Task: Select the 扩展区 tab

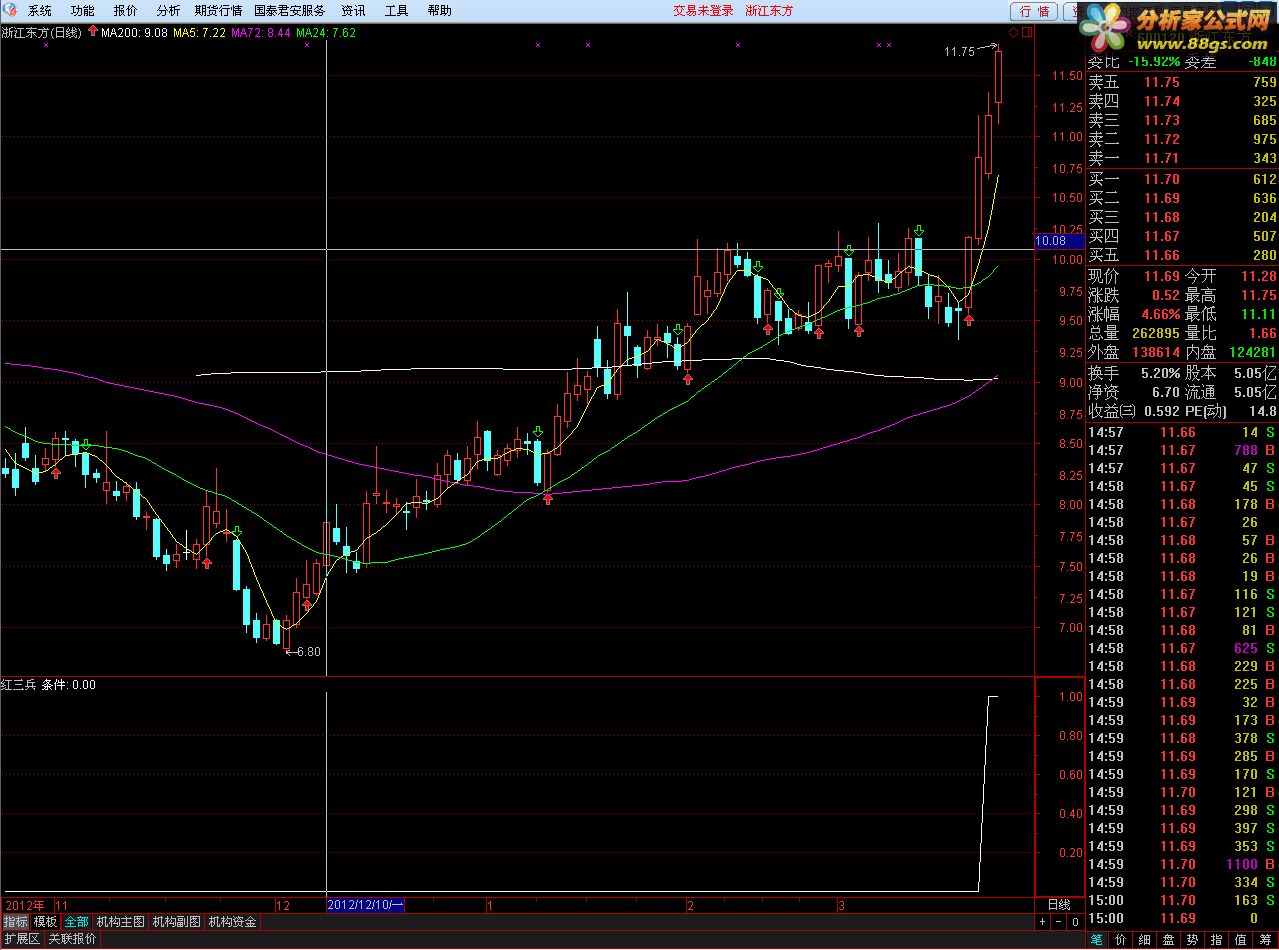Action: point(21,939)
